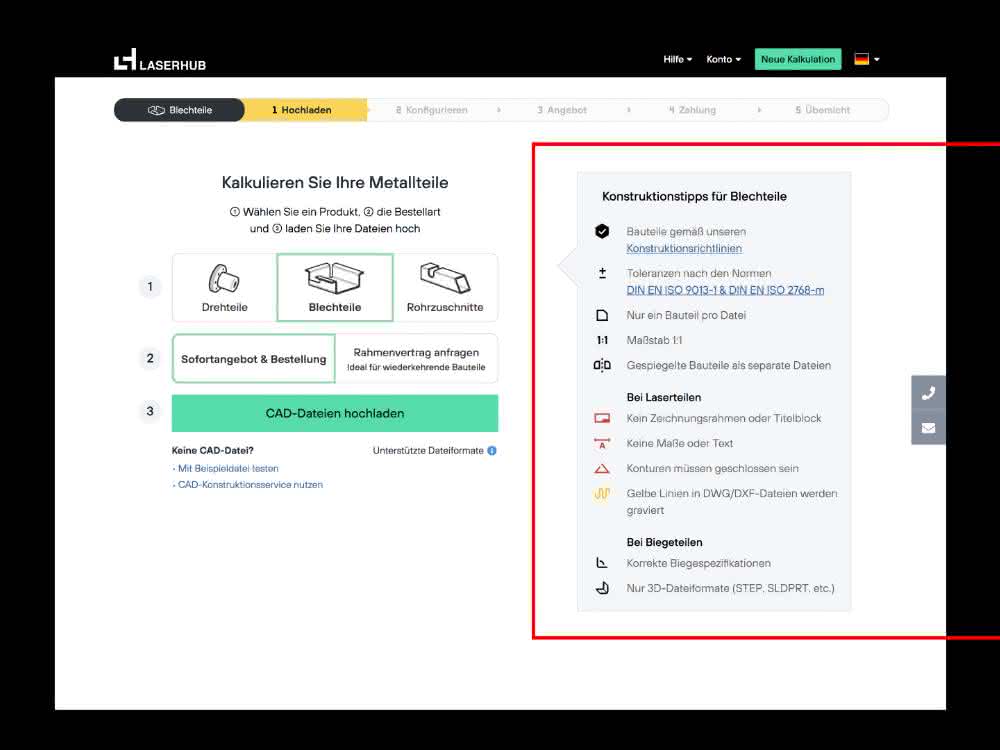The image size is (1000, 750).
Task: Click the Blechteile sheet metal illustration
Action: coord(335,279)
